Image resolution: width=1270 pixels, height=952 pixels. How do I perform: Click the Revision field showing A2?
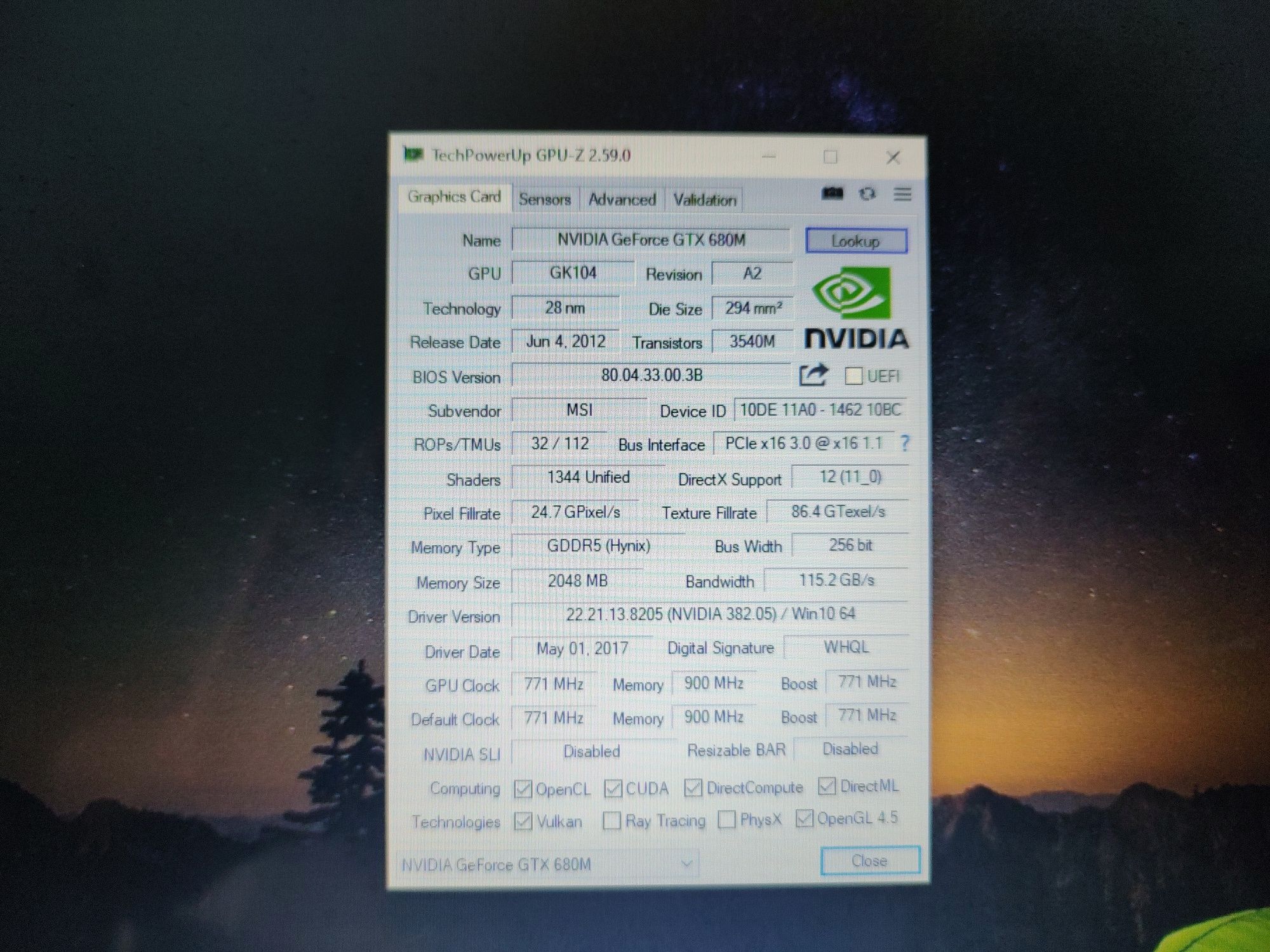point(752,274)
